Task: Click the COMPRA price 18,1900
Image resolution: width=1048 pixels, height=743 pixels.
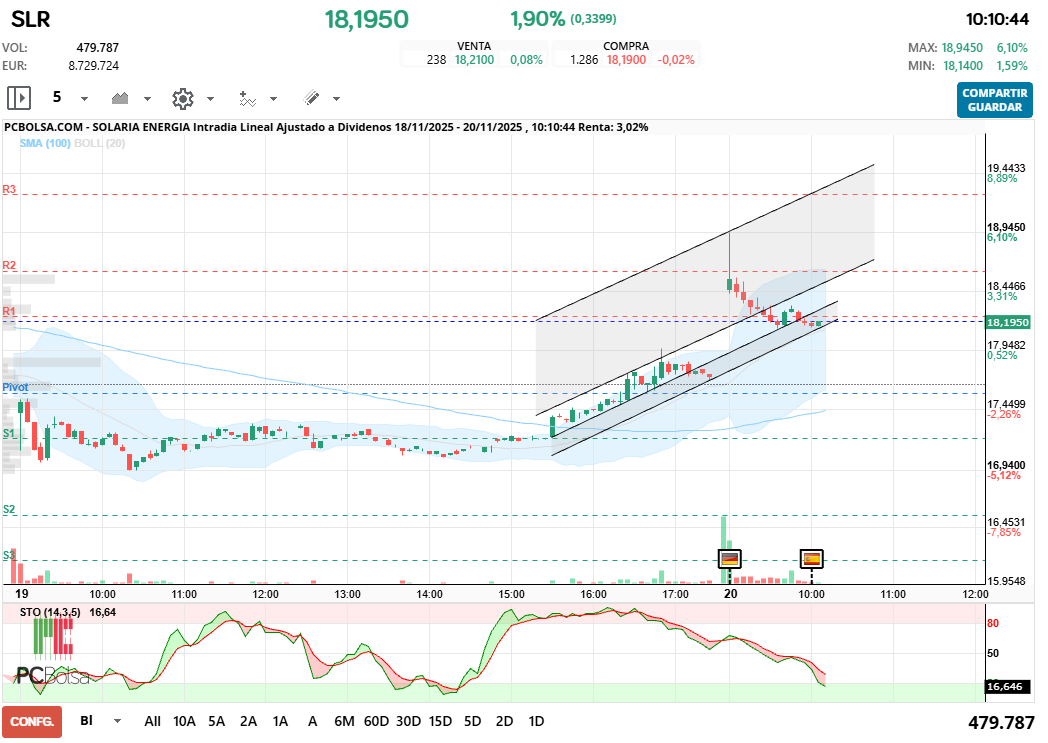Action: click(626, 59)
